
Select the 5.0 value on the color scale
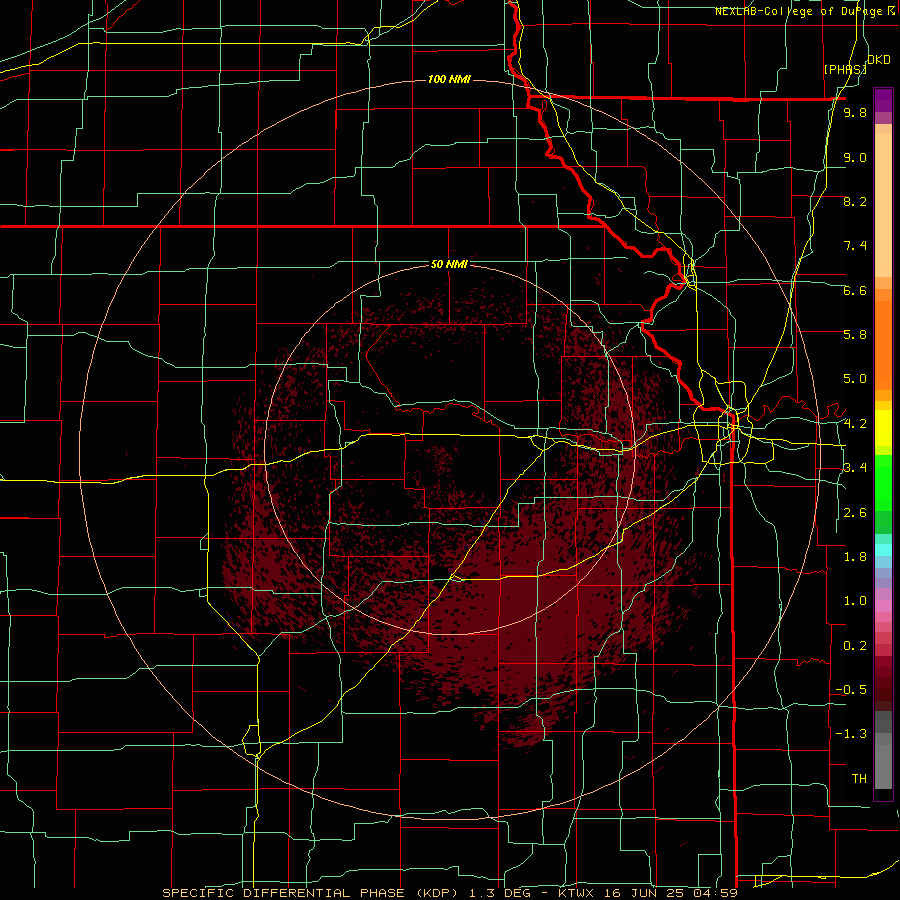click(x=855, y=379)
